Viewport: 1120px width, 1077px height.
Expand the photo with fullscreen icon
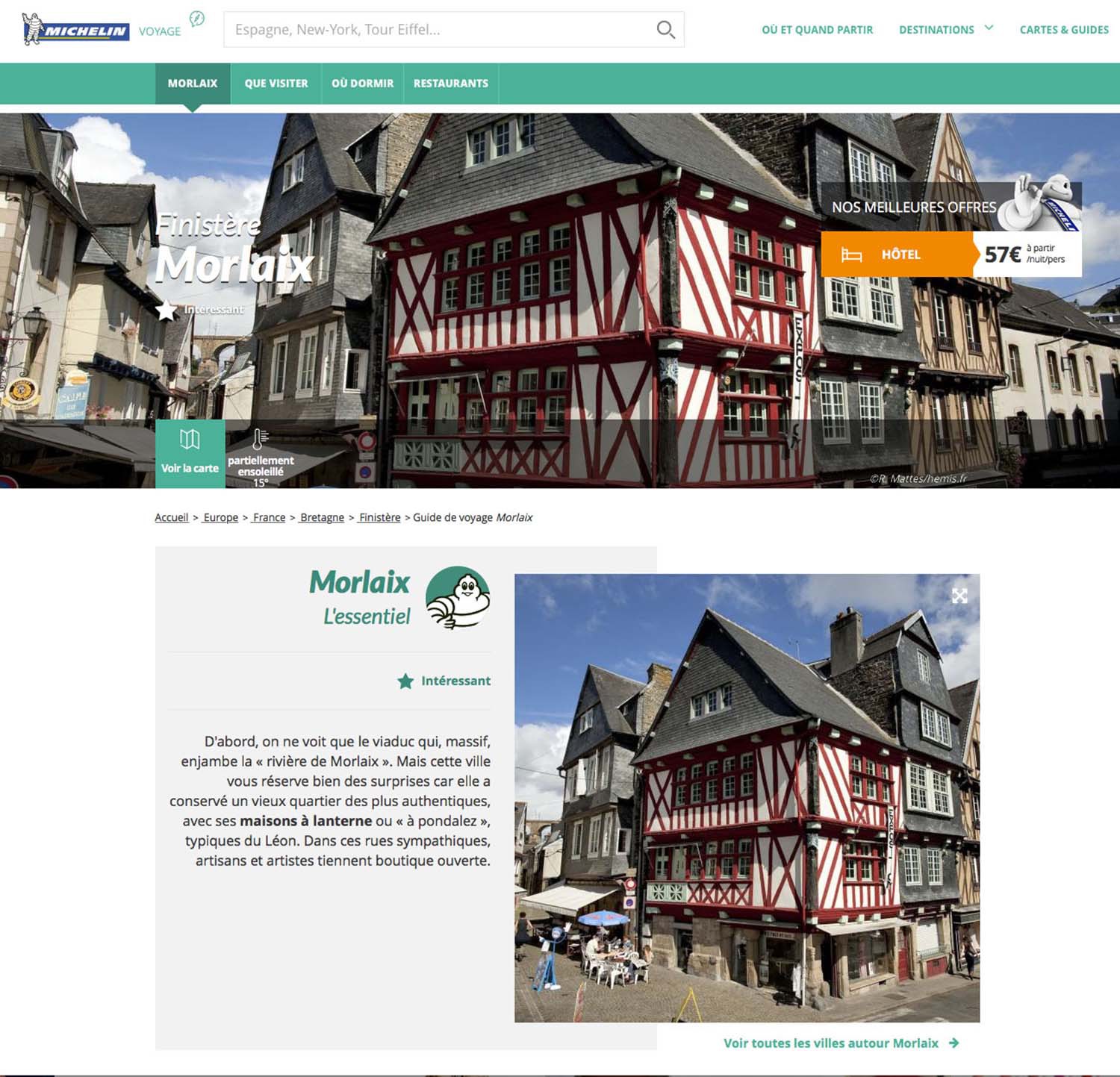(x=959, y=596)
